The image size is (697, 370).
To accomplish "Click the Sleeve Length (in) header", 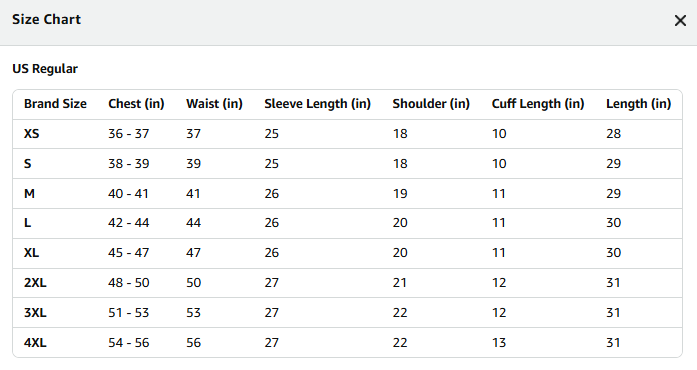I will 317,104.
